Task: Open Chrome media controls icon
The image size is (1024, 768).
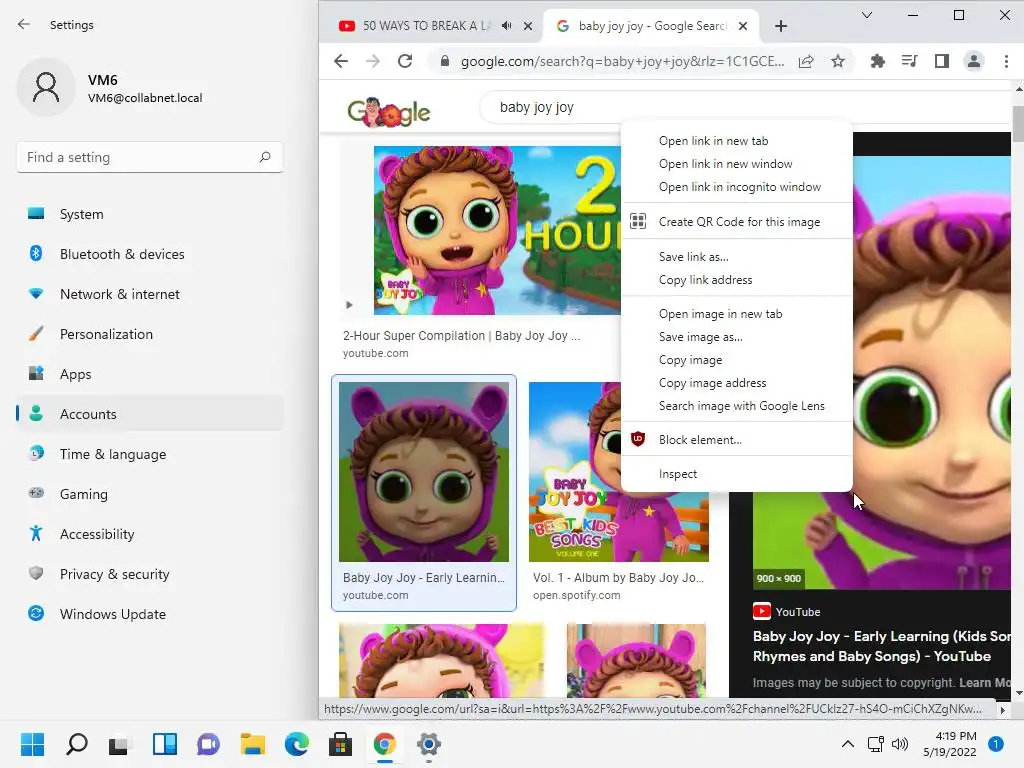Action: pos(909,61)
